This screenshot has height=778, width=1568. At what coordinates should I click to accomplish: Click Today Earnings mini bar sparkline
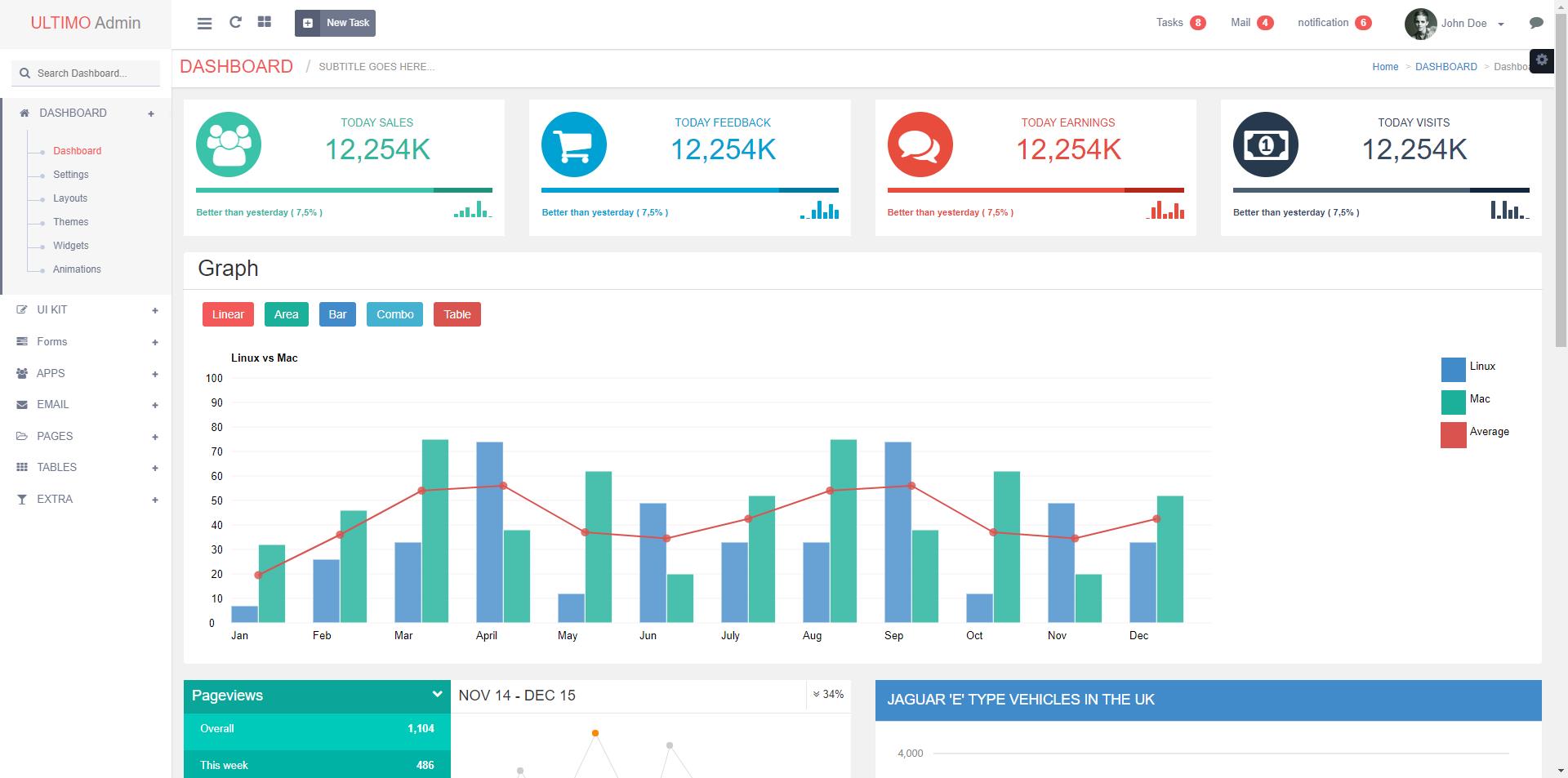(1165, 210)
